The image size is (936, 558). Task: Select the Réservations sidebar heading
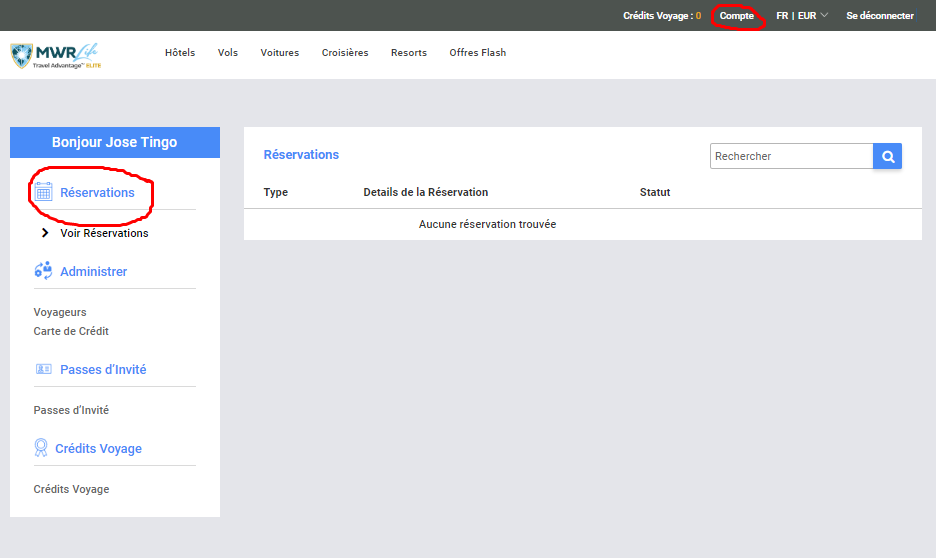[97, 192]
